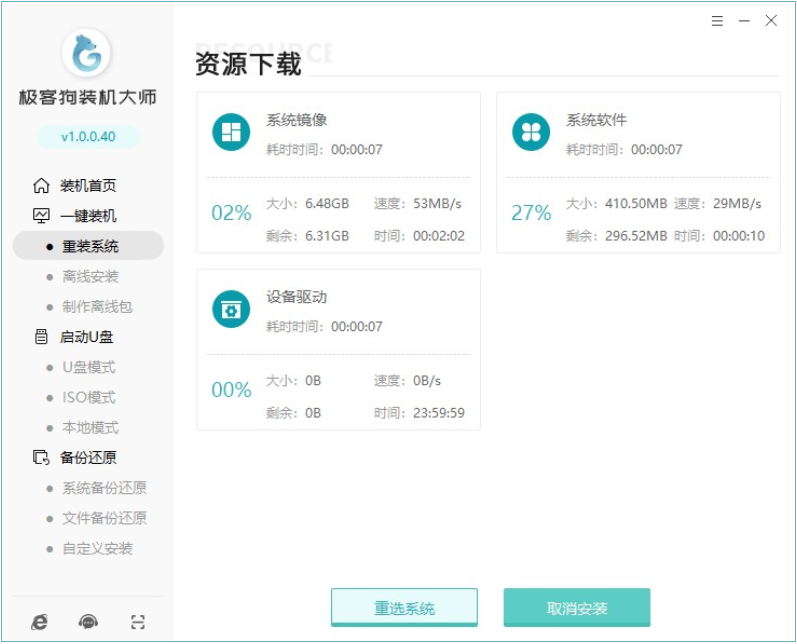Select 离线安装 menu item
The width and height of the screenshot is (797, 644).
point(90,276)
